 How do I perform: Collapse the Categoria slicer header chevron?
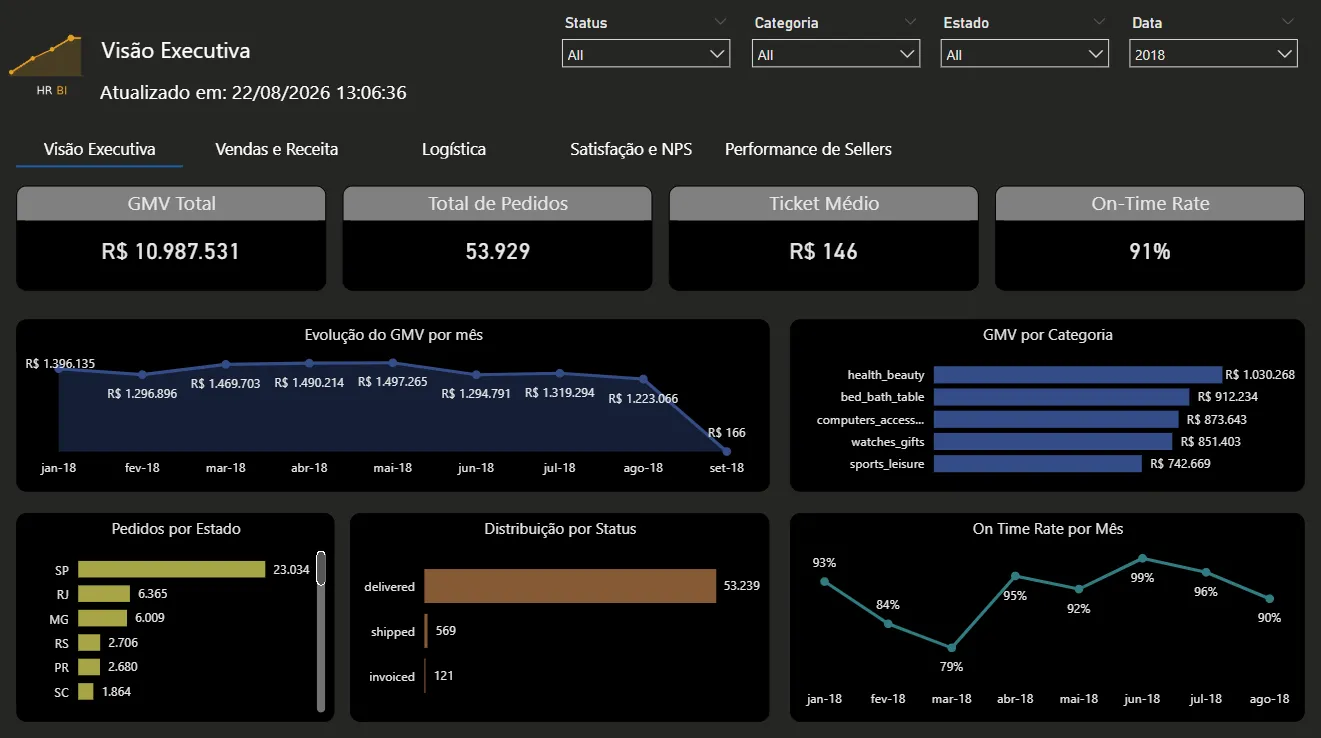[x=910, y=22]
